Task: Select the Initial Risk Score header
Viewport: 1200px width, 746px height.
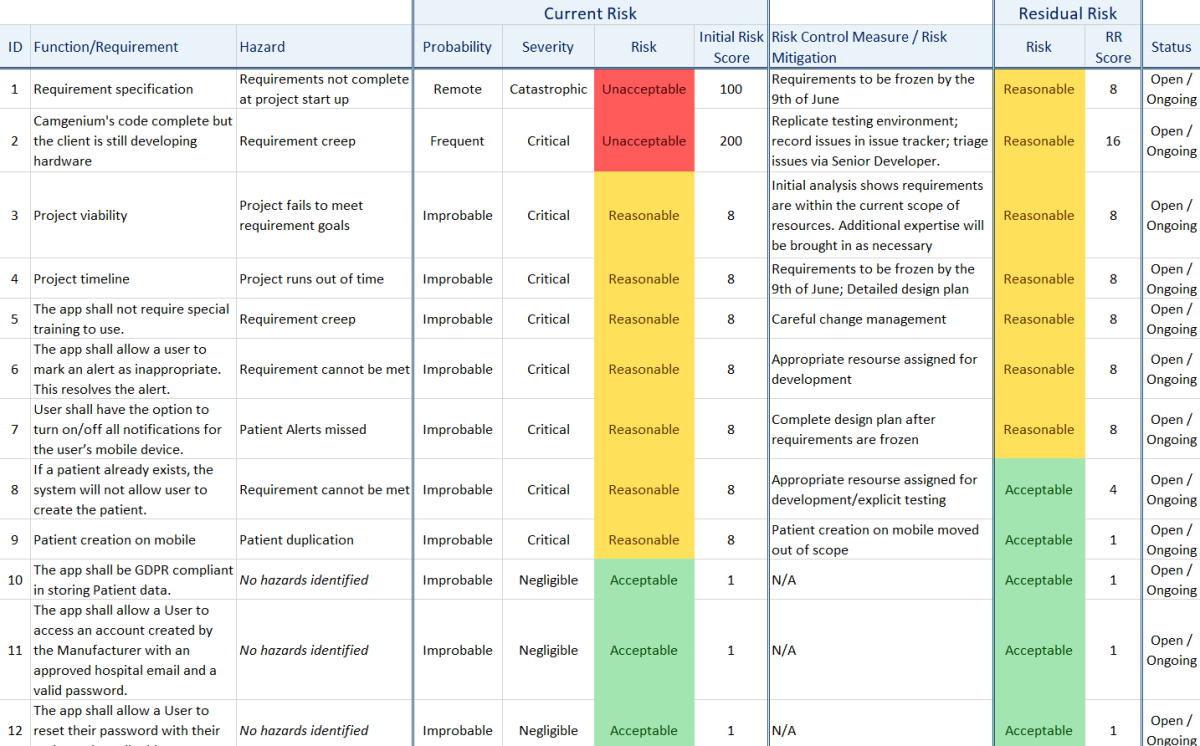Action: pos(731,47)
